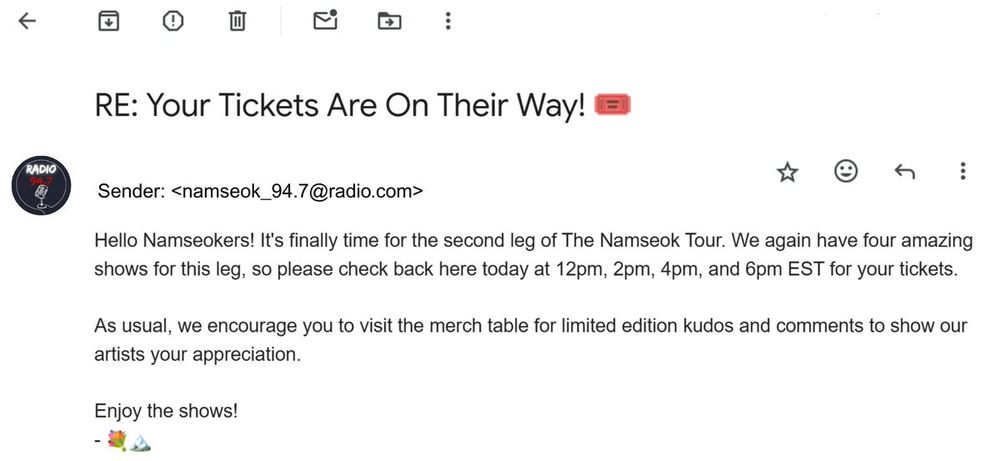The height and width of the screenshot is (461, 1000).
Task: Click the red ticket emoji in subject
Action: pos(612,105)
